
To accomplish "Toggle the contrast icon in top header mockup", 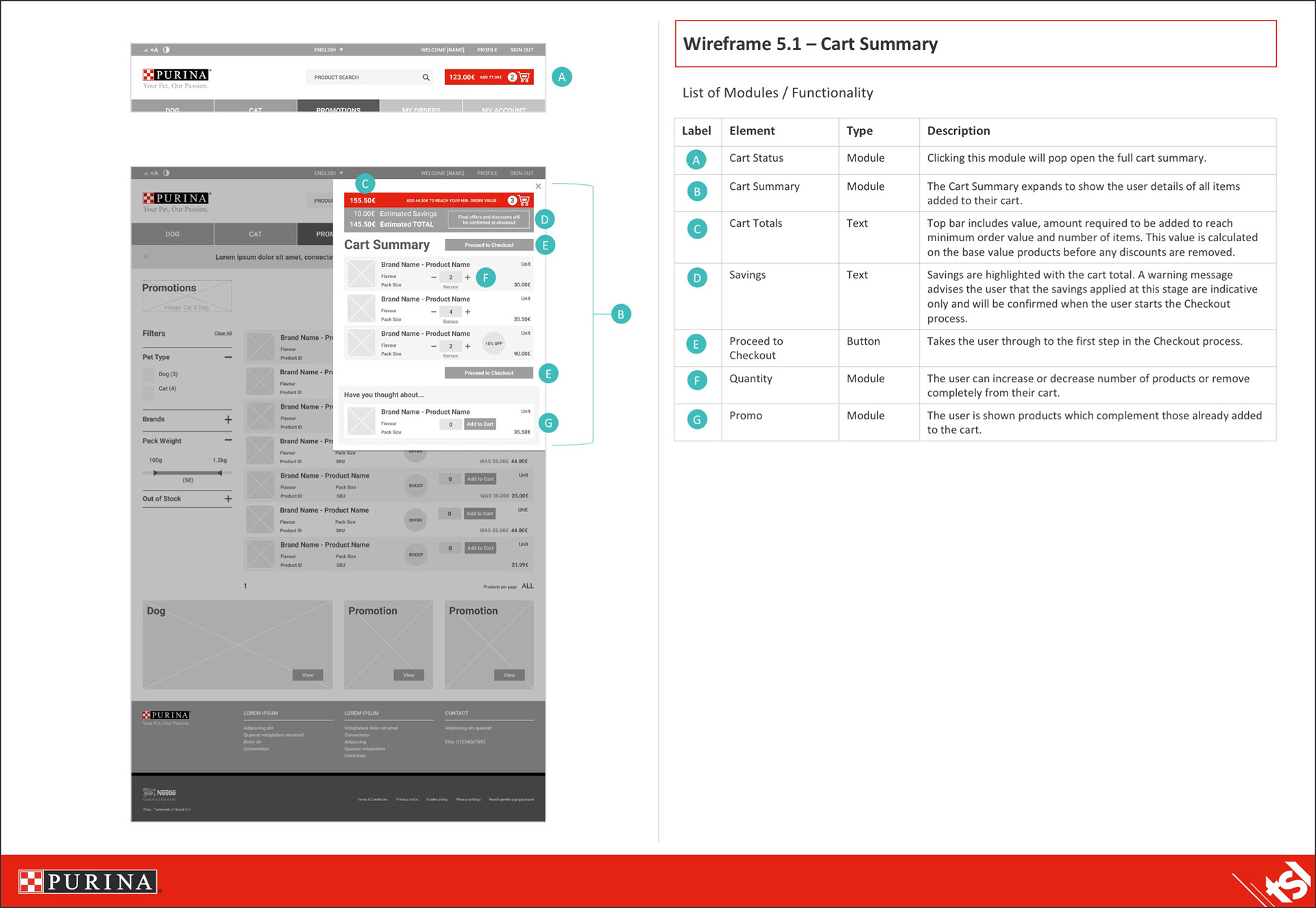I will coord(167,50).
